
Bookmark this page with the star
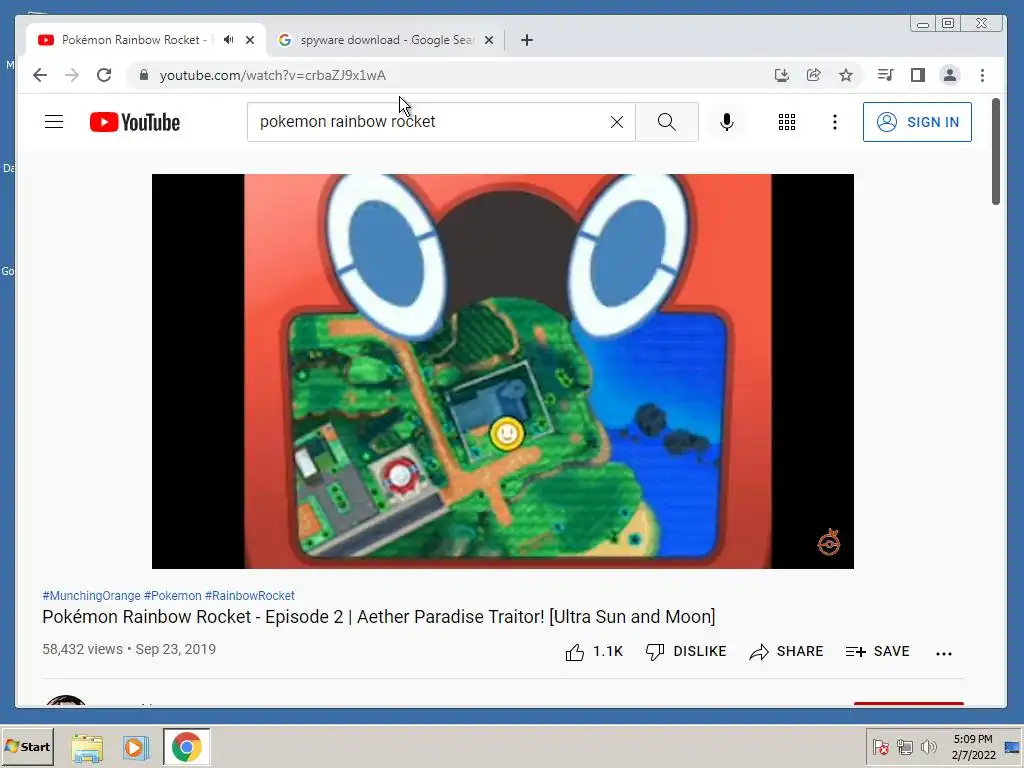pos(846,75)
